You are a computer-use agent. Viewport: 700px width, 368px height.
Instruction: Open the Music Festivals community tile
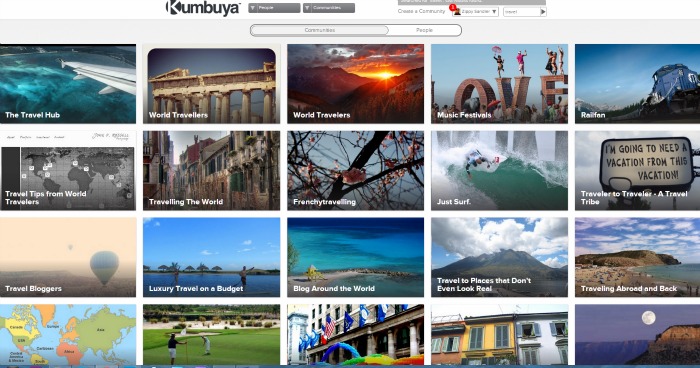coord(500,84)
